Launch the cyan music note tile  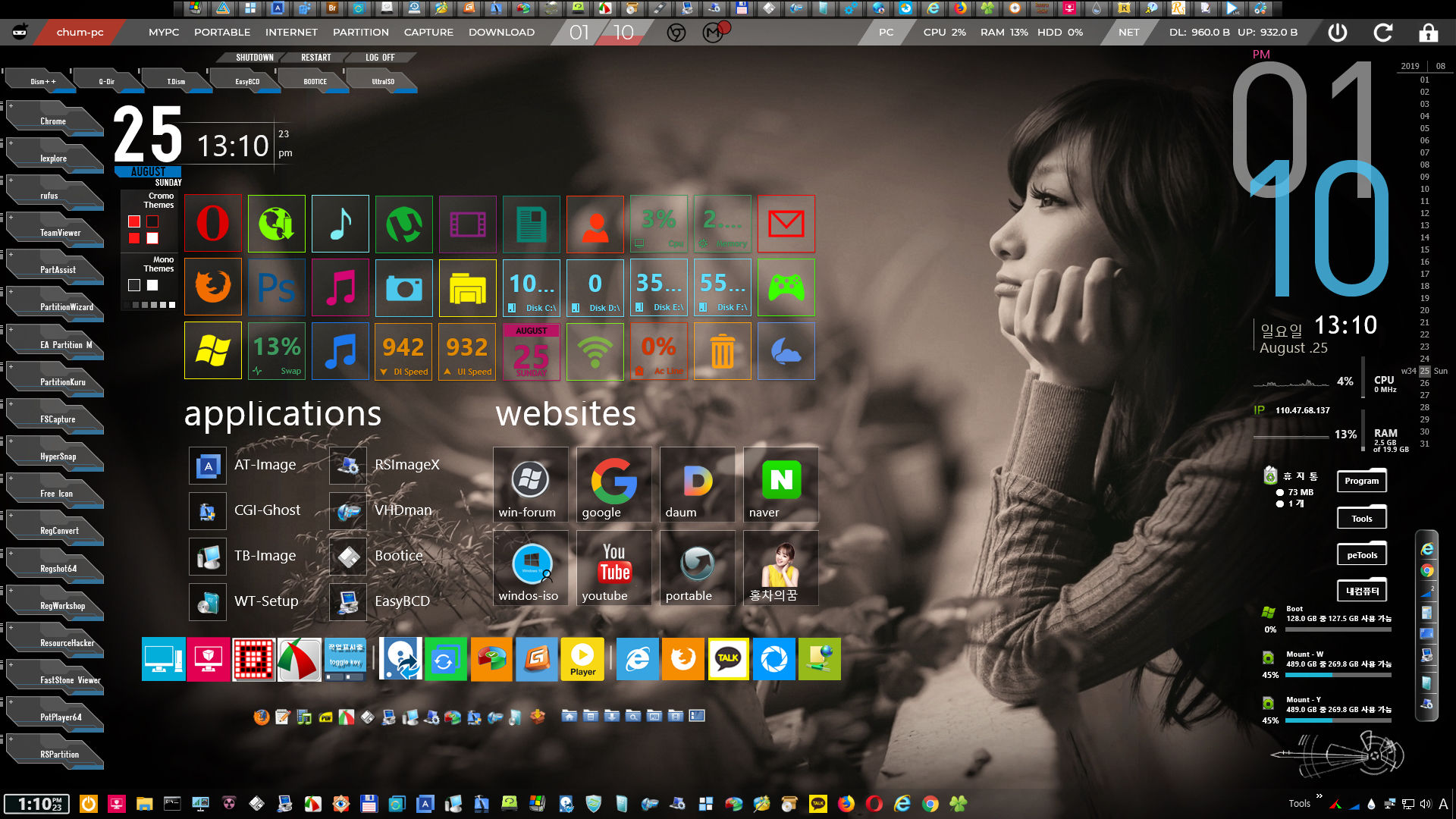(340, 224)
